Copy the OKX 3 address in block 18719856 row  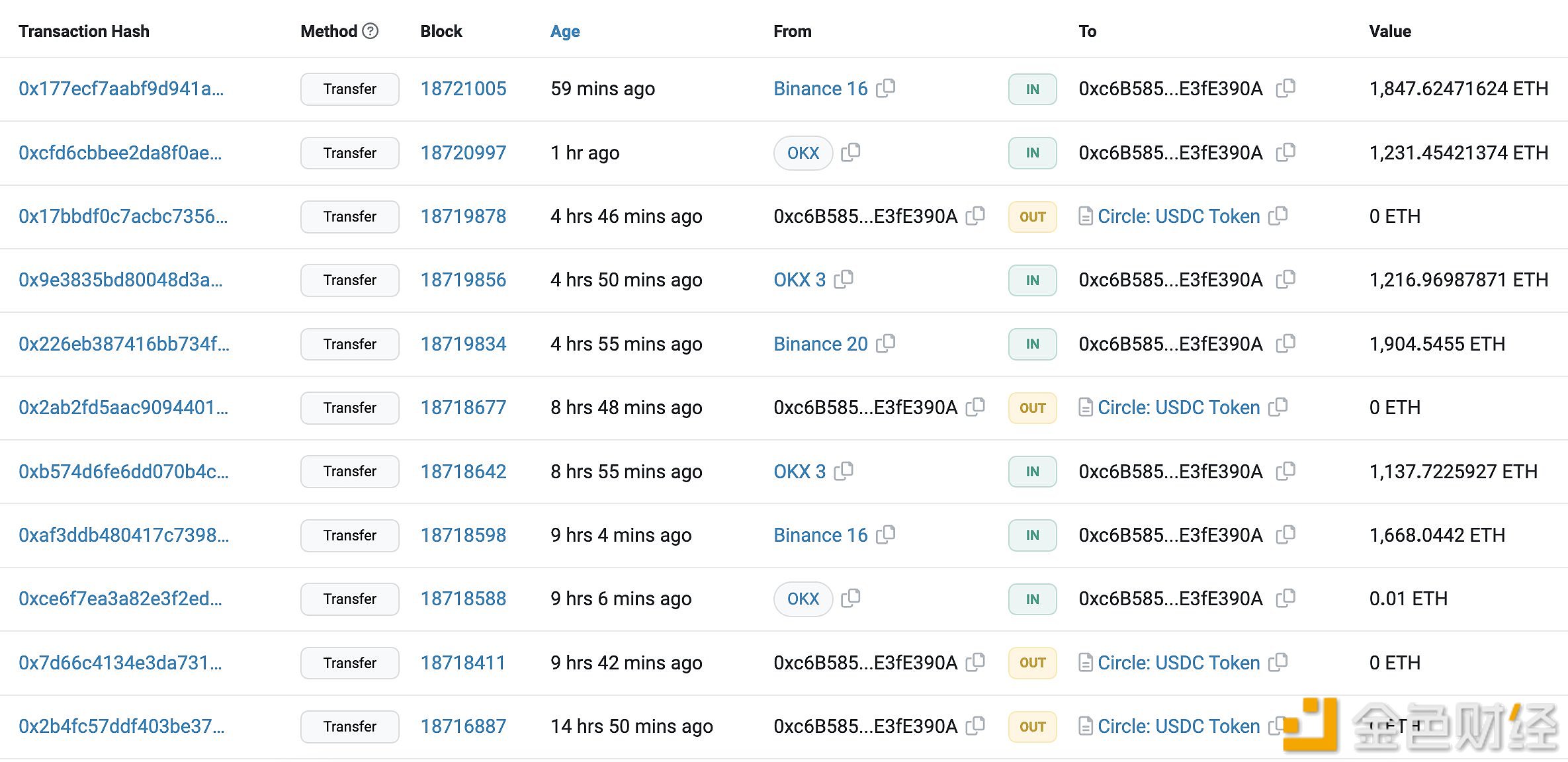point(844,279)
